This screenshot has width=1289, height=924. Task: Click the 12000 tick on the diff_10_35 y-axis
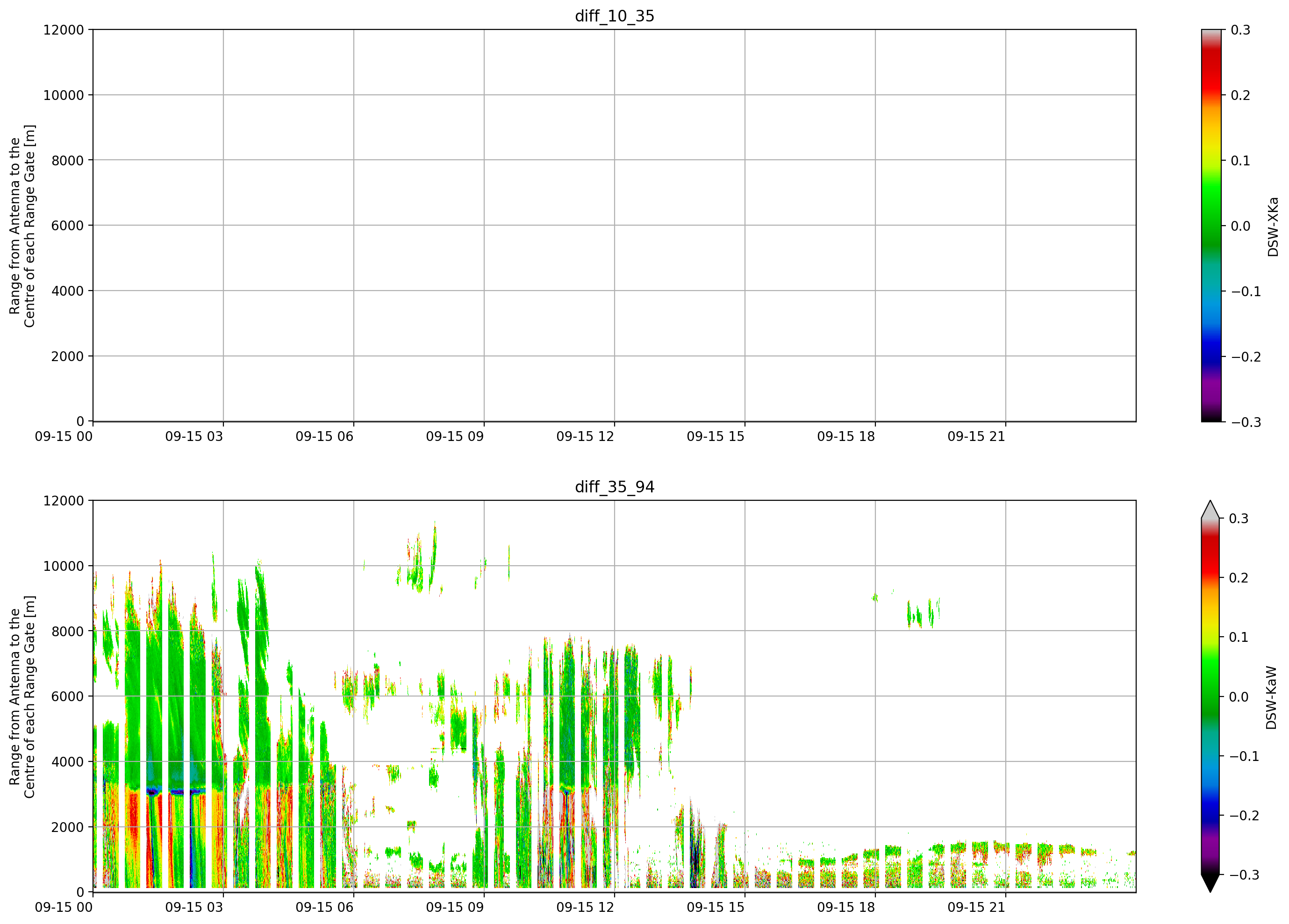pos(64,29)
